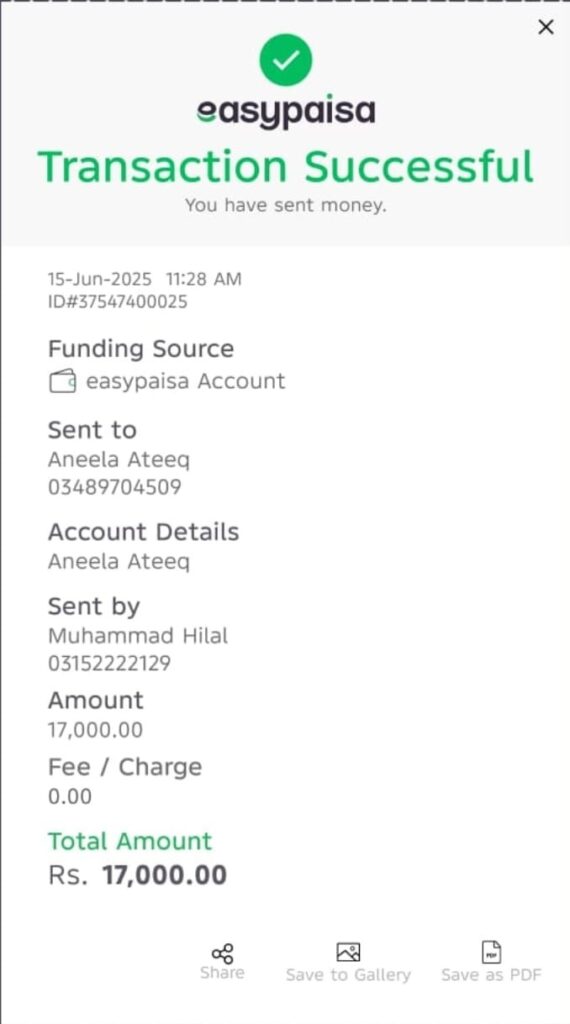Viewport: 570px width, 1024px height.
Task: Select the Save to Gallery label
Action: (x=349, y=975)
